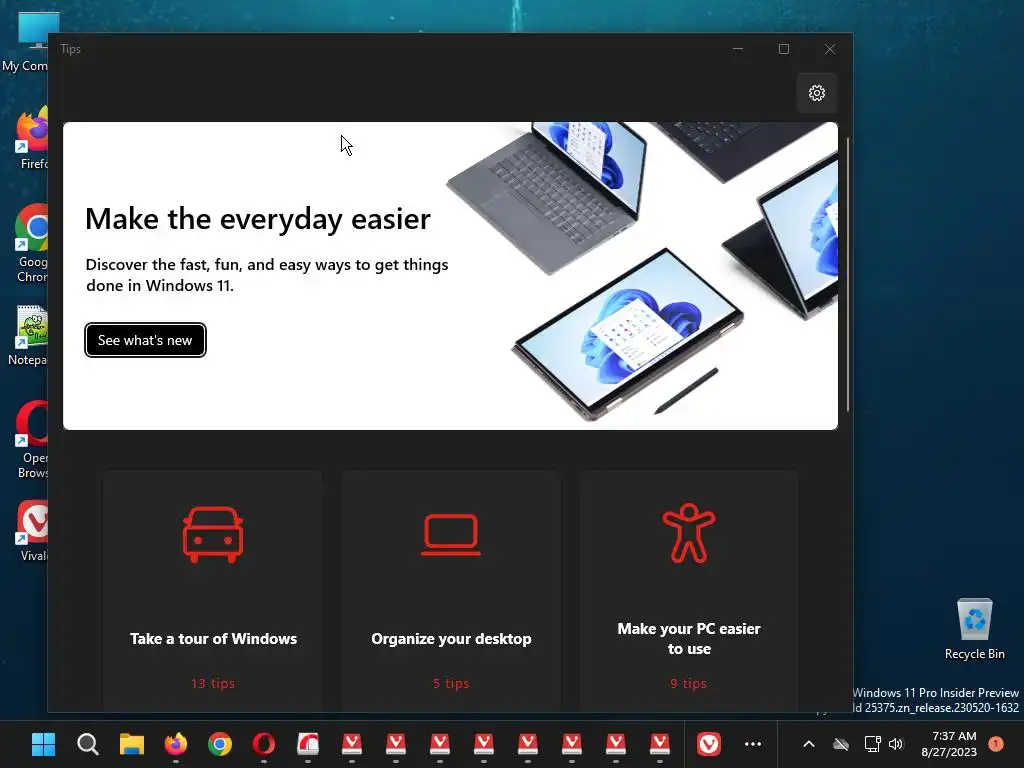1024x768 pixels.
Task: Open the notification badge in tray
Action: coord(996,743)
